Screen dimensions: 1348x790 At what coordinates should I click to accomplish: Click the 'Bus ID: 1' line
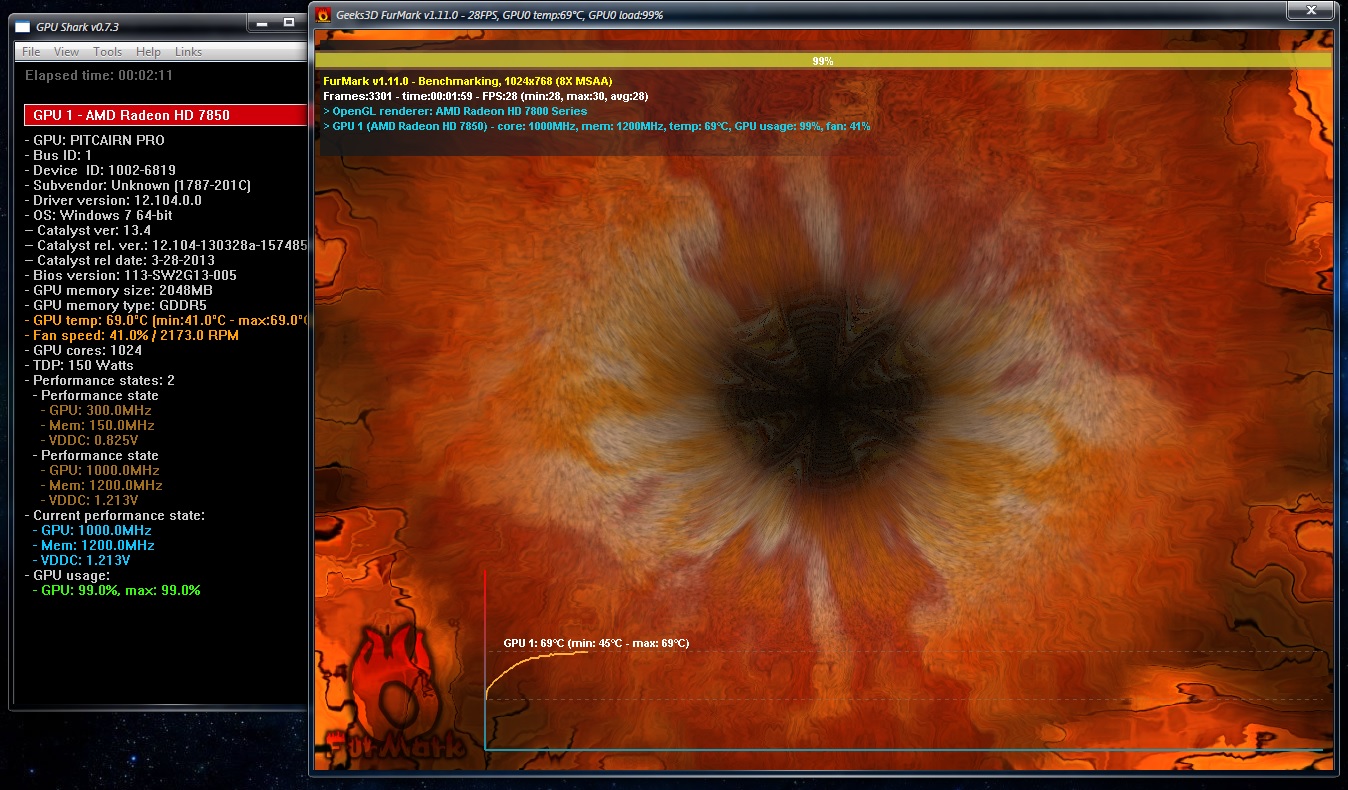58,155
